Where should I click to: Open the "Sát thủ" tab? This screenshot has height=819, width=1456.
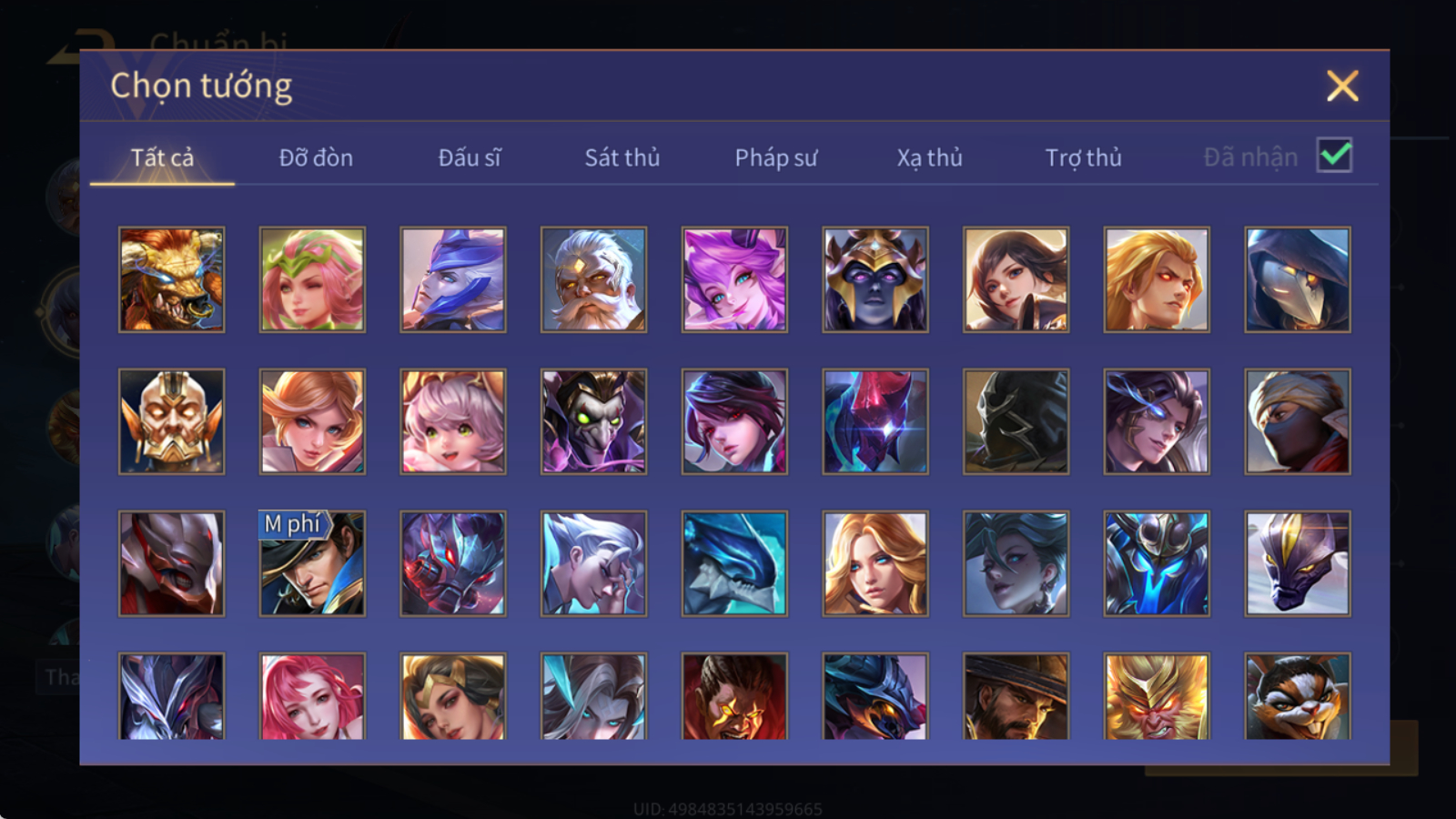[622, 157]
